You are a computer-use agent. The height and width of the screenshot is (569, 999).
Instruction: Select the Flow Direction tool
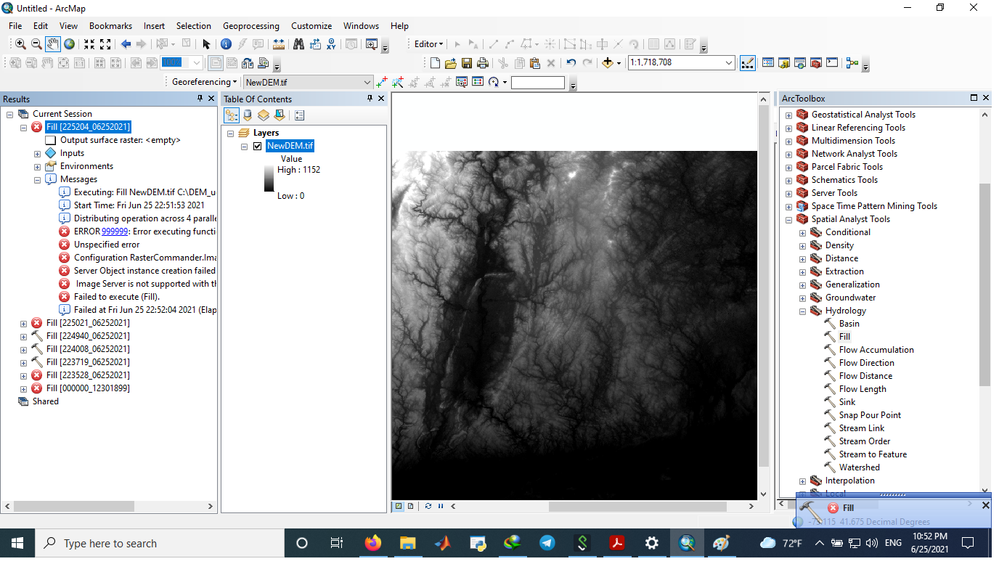tap(866, 363)
